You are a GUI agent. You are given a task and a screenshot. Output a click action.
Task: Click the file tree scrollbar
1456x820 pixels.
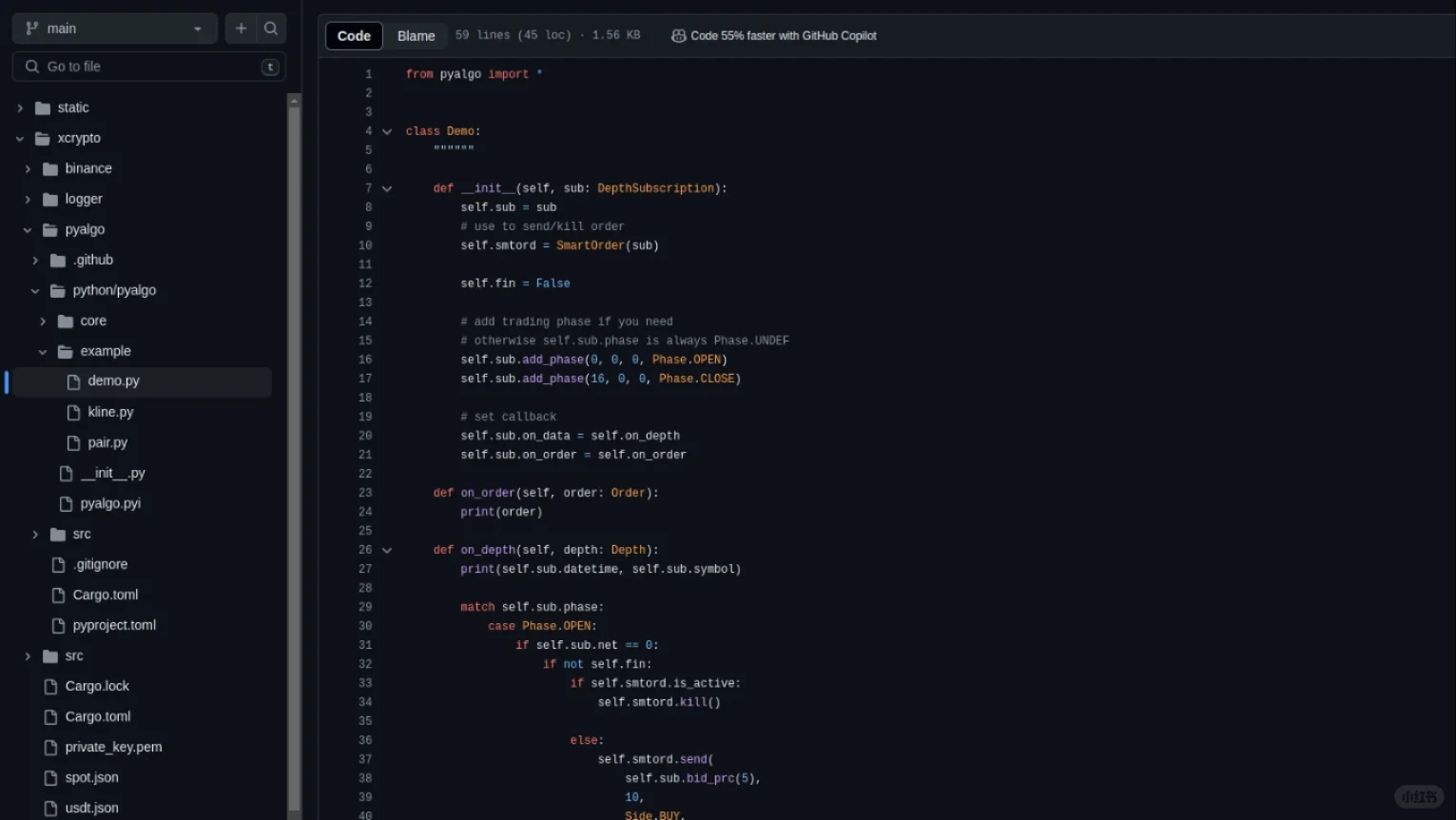click(294, 457)
